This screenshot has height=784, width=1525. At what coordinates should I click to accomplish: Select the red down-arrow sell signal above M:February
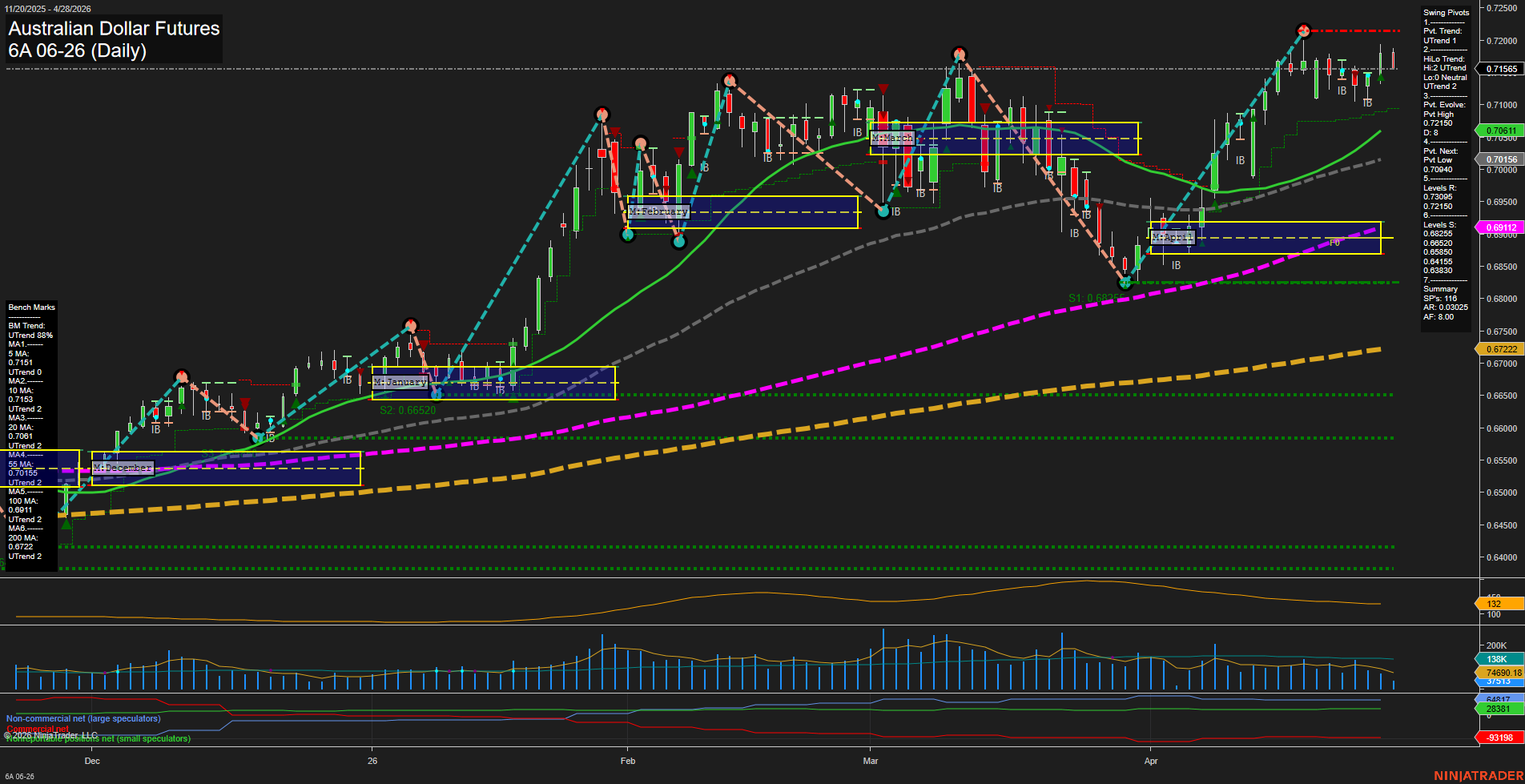tap(679, 152)
